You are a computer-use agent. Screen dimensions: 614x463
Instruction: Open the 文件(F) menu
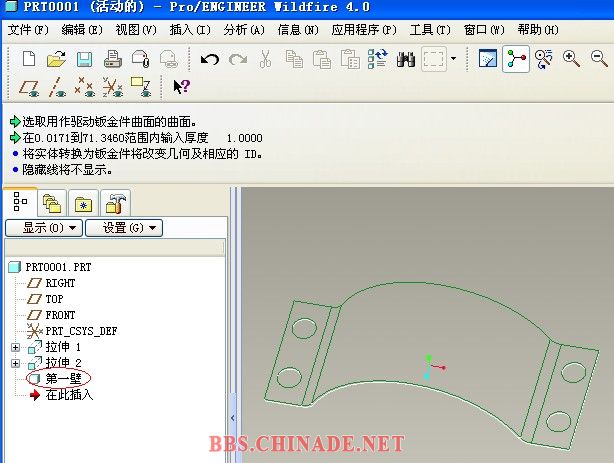pos(28,30)
